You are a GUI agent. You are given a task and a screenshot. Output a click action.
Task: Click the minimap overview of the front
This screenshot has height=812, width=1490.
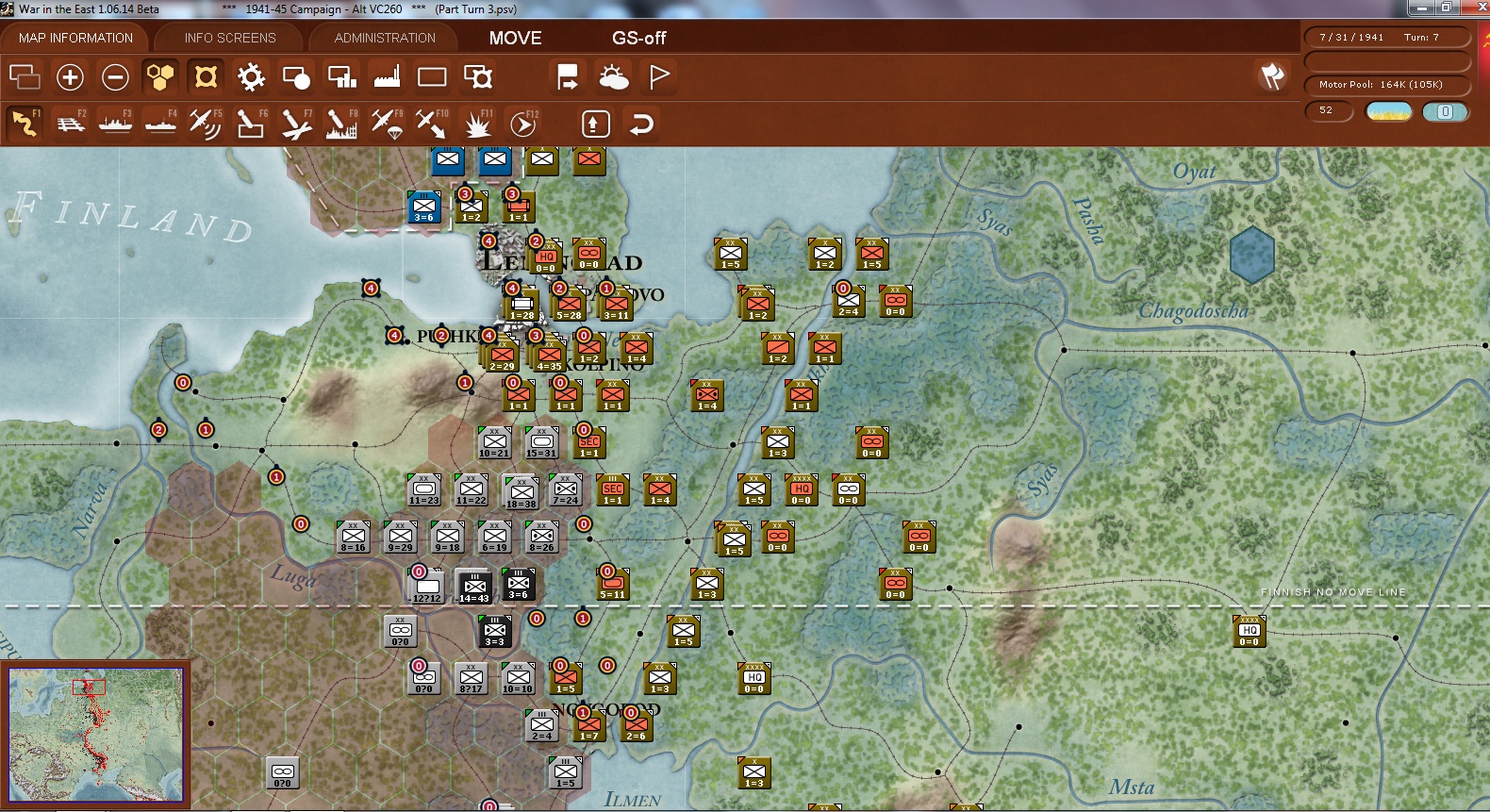pyautogui.click(x=96, y=735)
